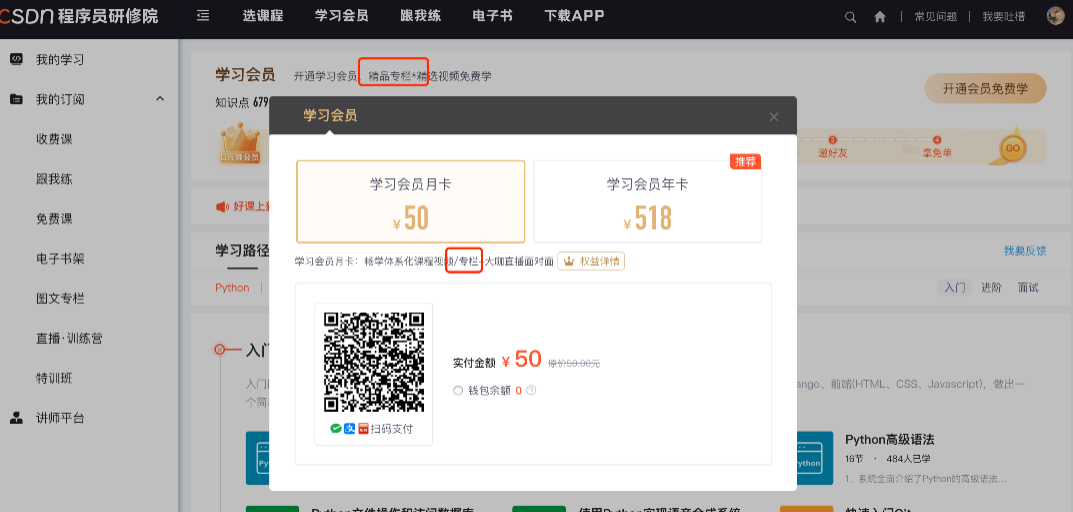Open the user avatar in top right

tap(1056, 16)
